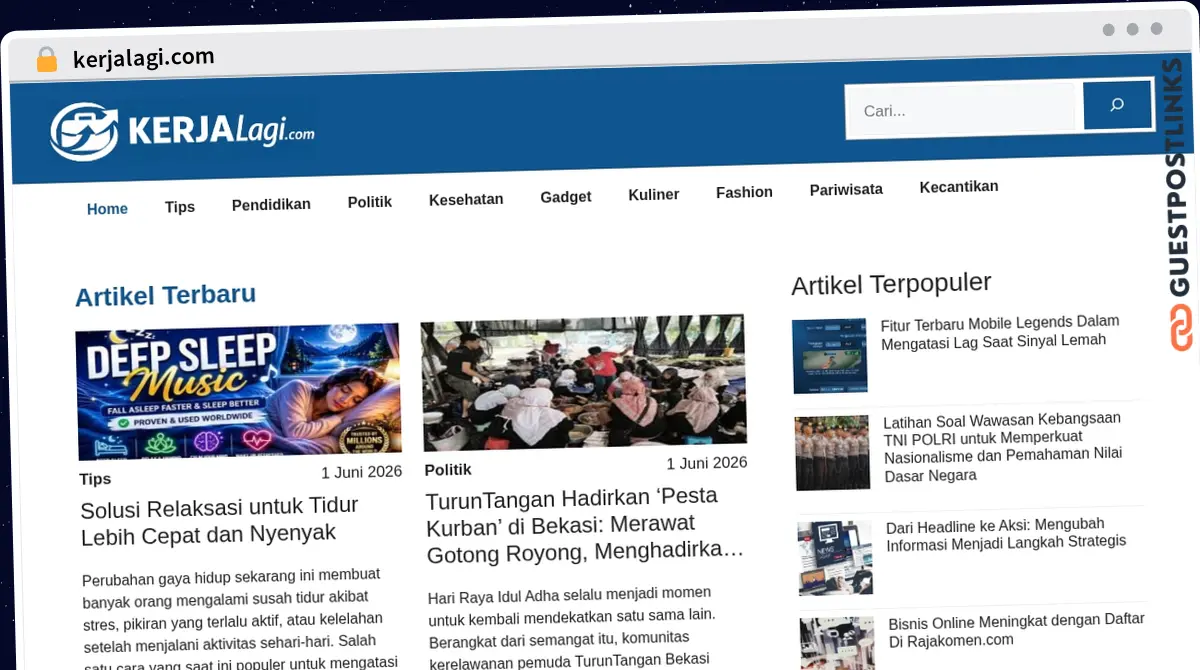Image resolution: width=1200 pixels, height=670 pixels.
Task: Open the Tips menu item
Action: tap(180, 207)
